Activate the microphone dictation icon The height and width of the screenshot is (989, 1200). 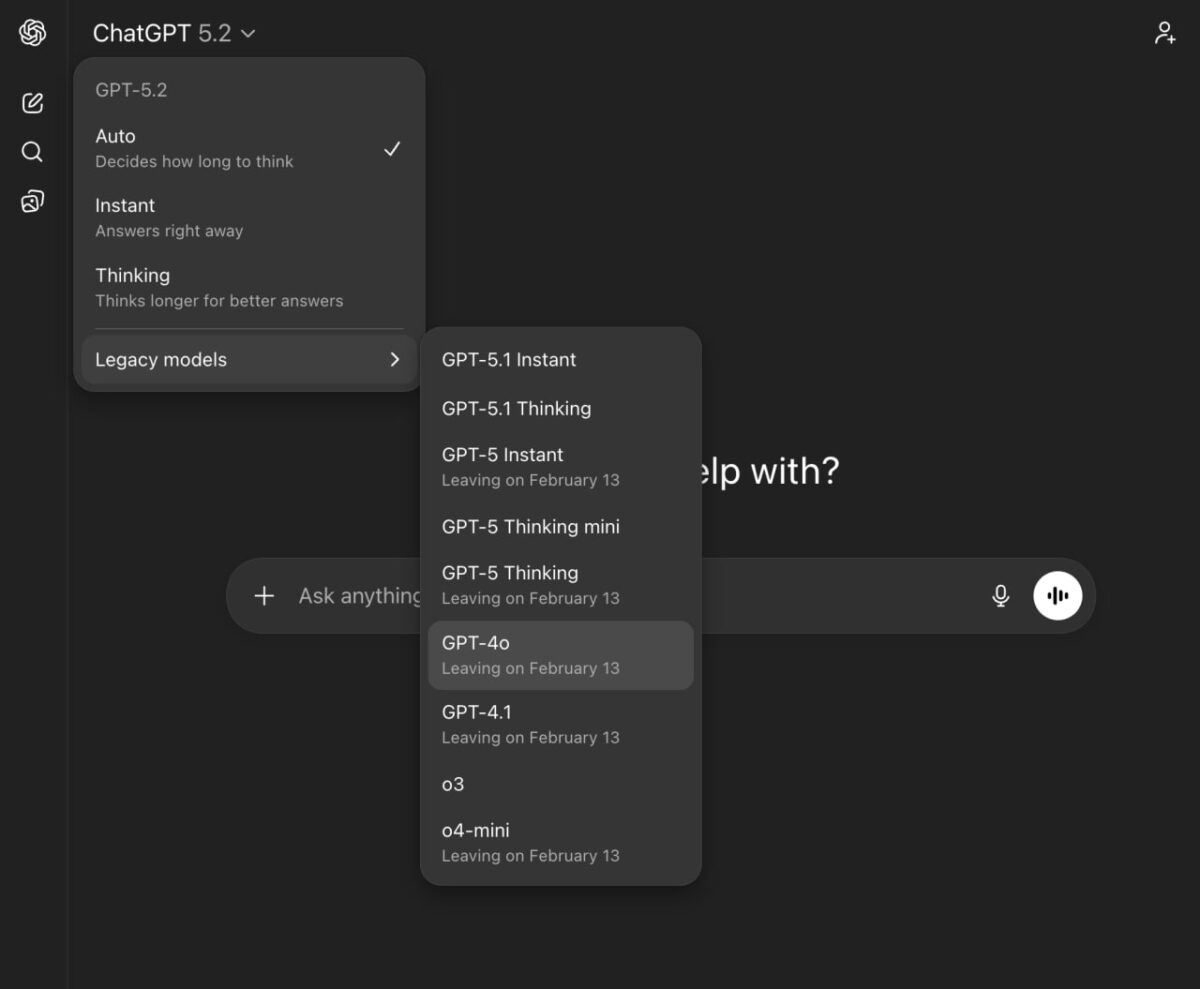1000,595
